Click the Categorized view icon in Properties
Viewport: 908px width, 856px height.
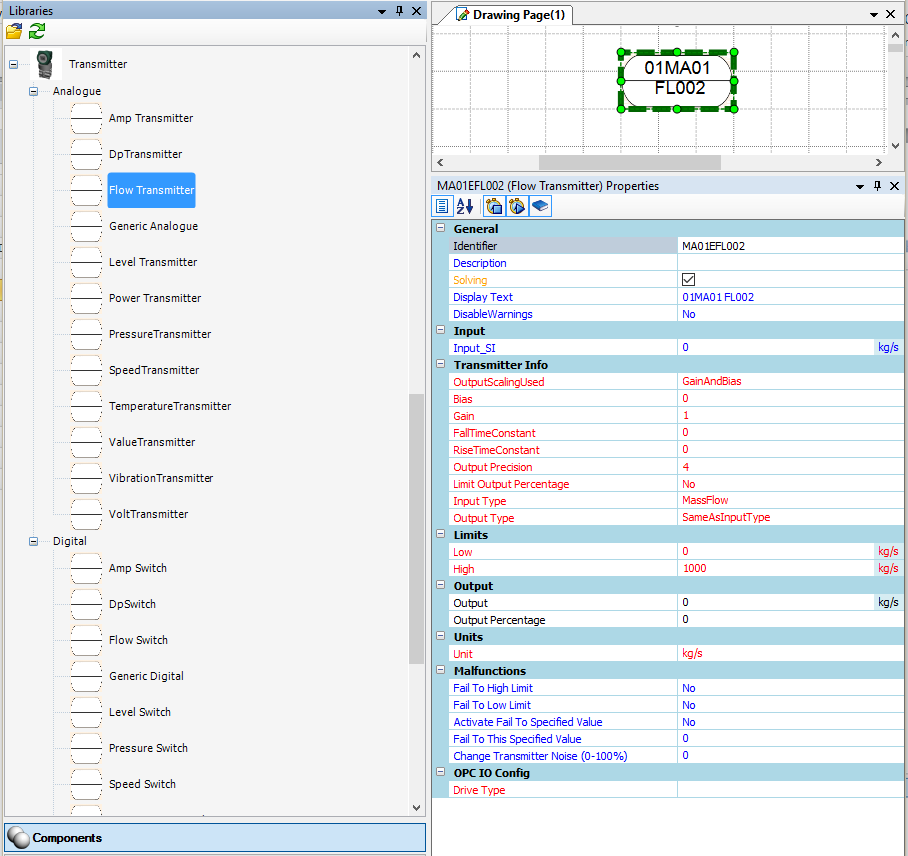pos(442,207)
